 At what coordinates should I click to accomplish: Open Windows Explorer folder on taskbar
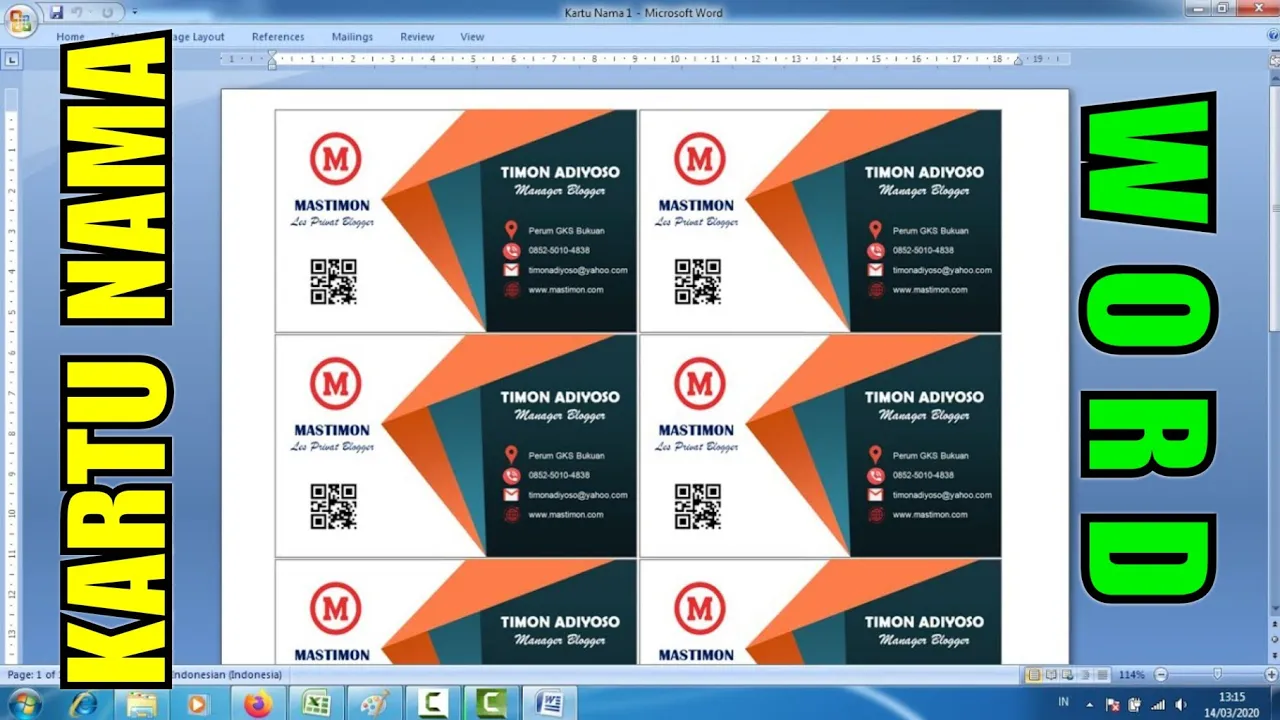141,704
